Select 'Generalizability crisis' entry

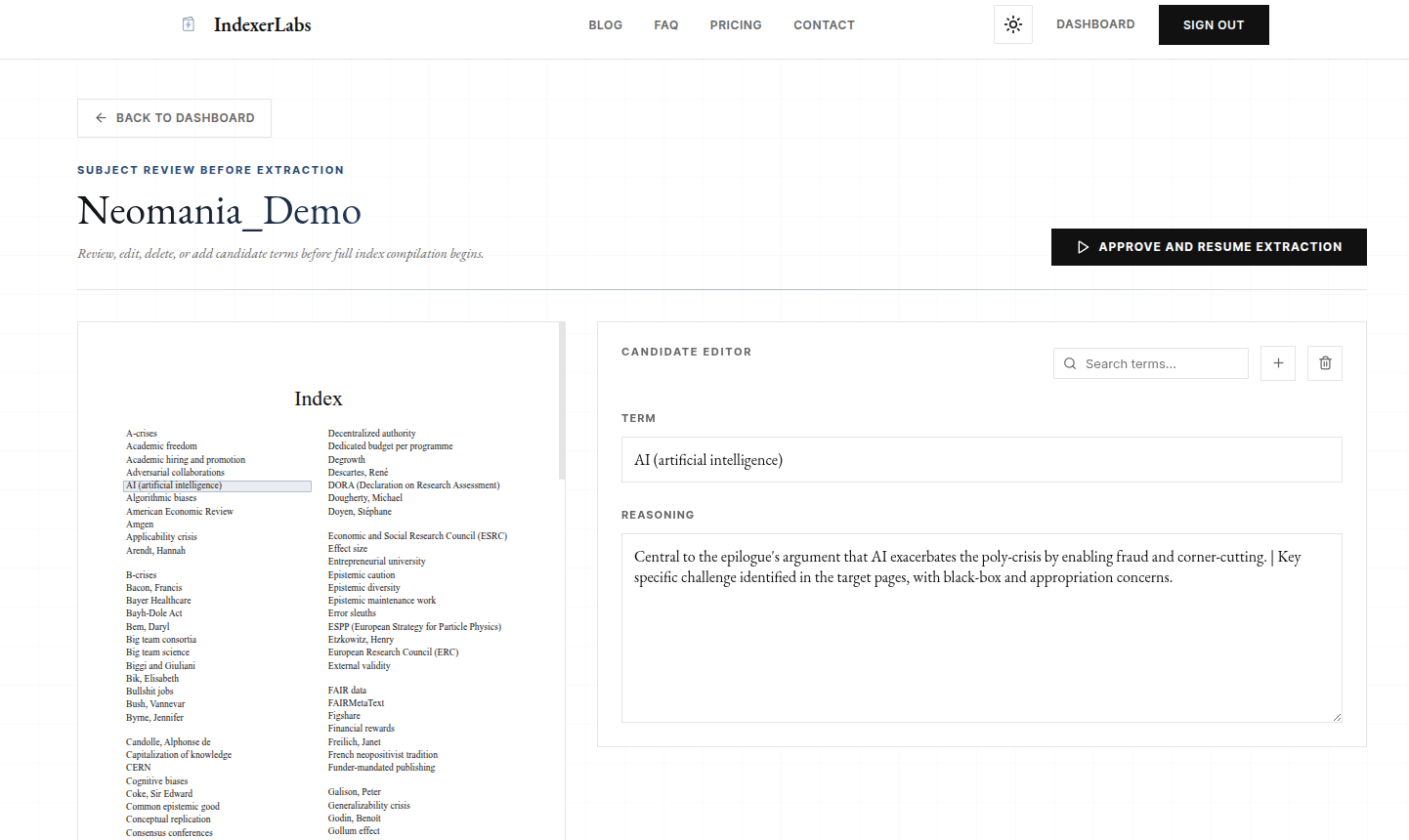pyautogui.click(x=369, y=806)
